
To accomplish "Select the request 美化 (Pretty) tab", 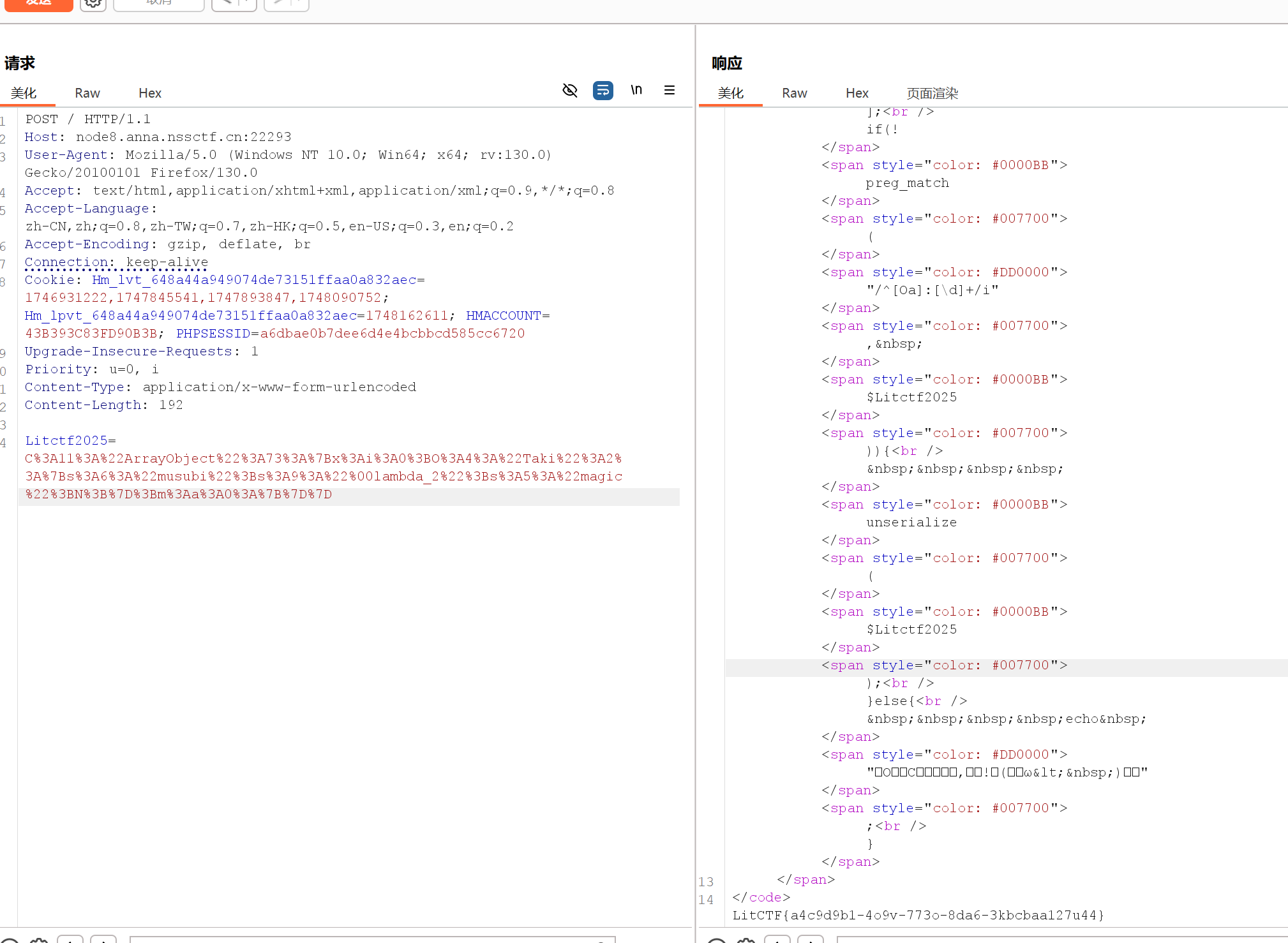I will point(24,93).
